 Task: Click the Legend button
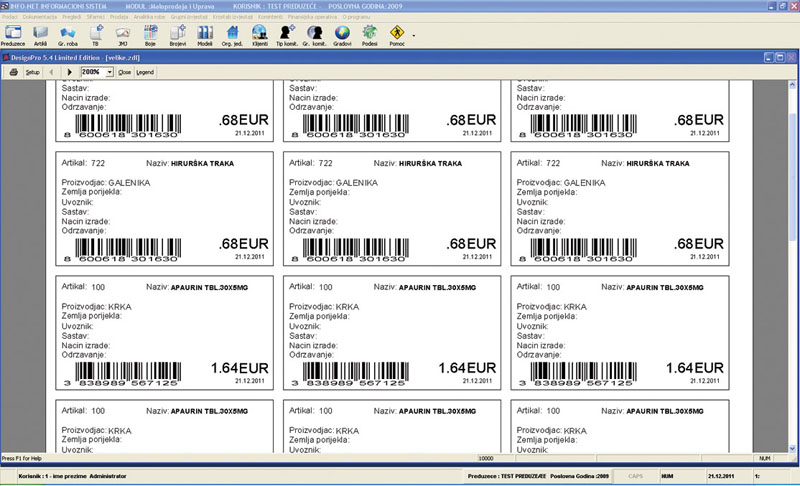point(145,72)
